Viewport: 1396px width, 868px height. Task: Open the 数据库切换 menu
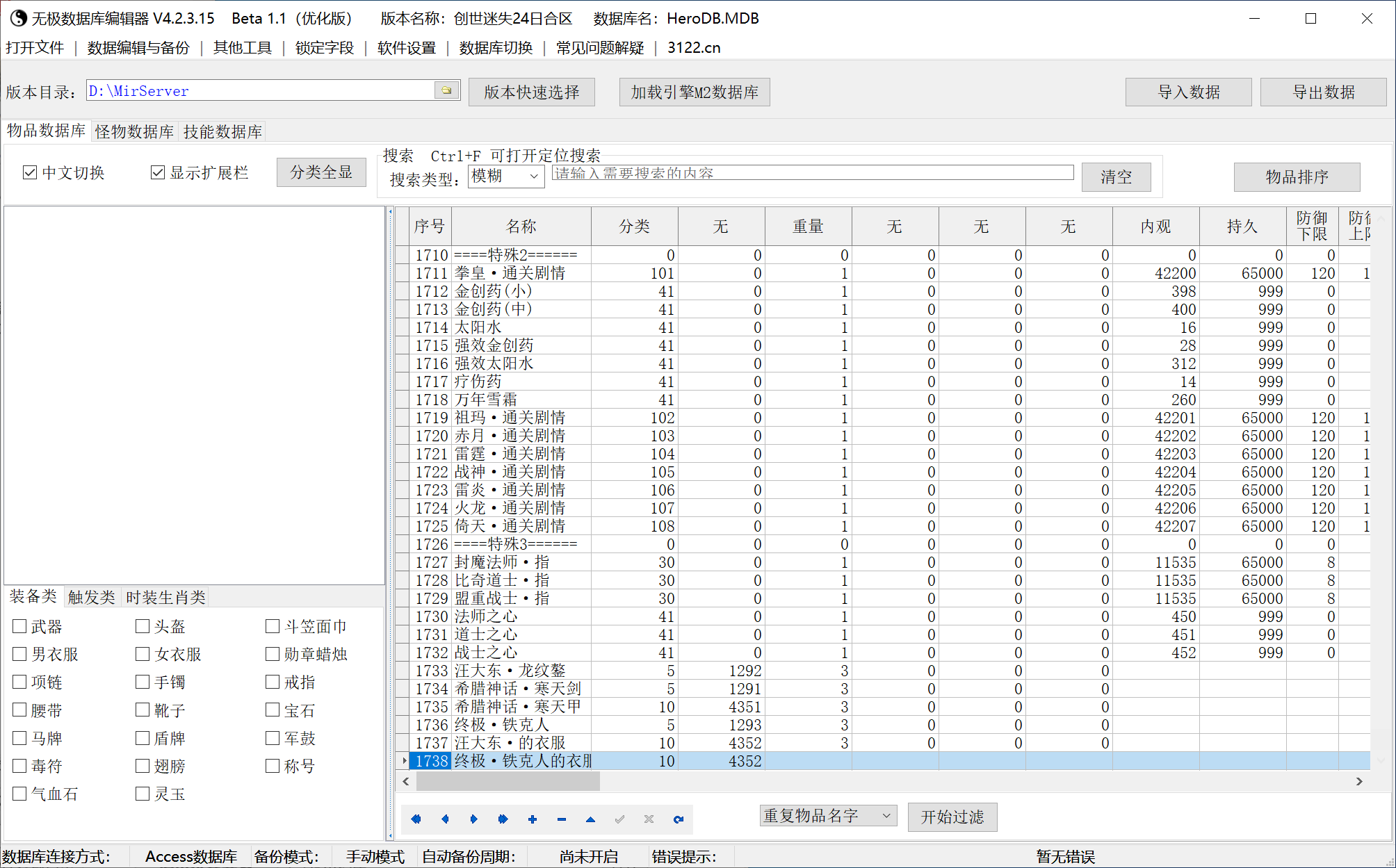pyautogui.click(x=496, y=47)
